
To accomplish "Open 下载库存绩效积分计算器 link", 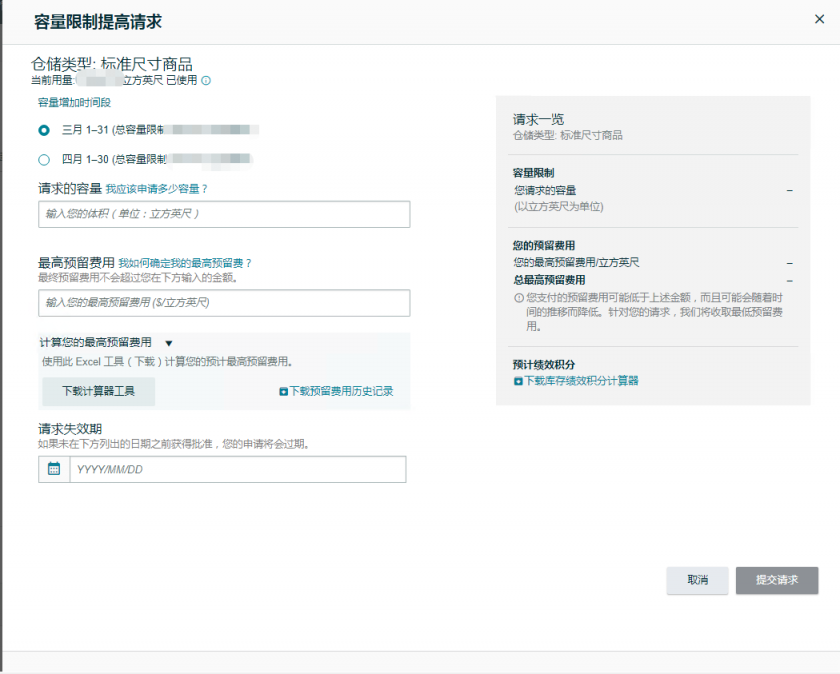I will point(581,380).
